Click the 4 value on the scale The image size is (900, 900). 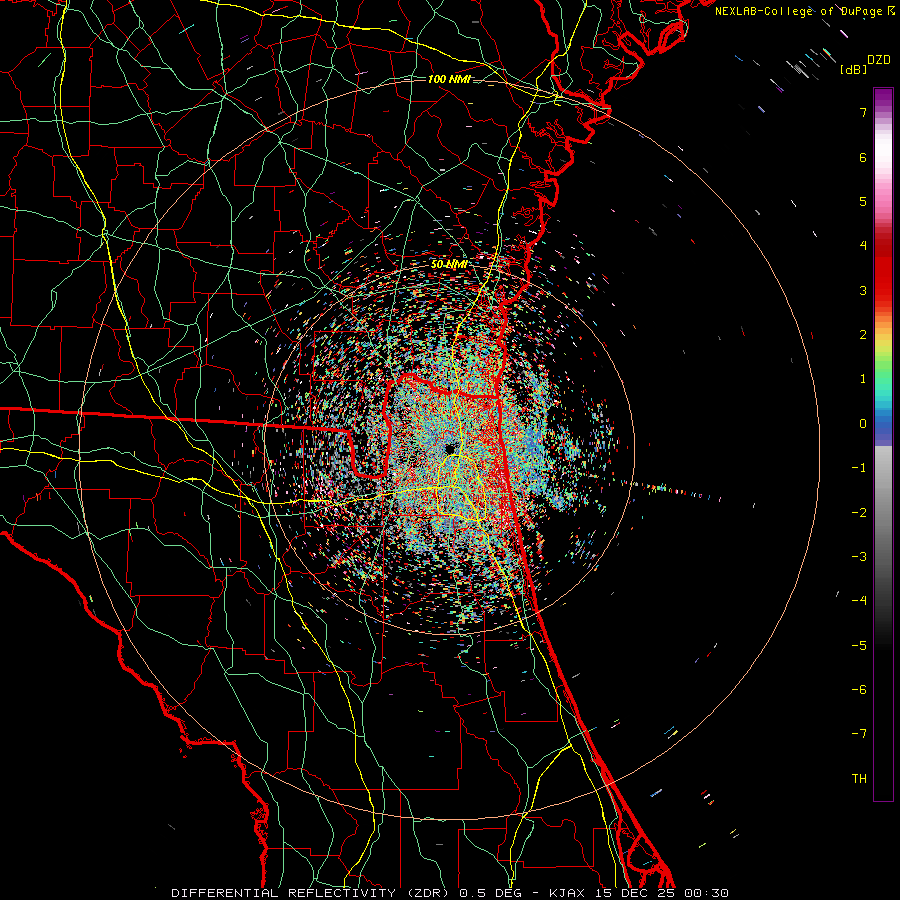pyautogui.click(x=863, y=246)
